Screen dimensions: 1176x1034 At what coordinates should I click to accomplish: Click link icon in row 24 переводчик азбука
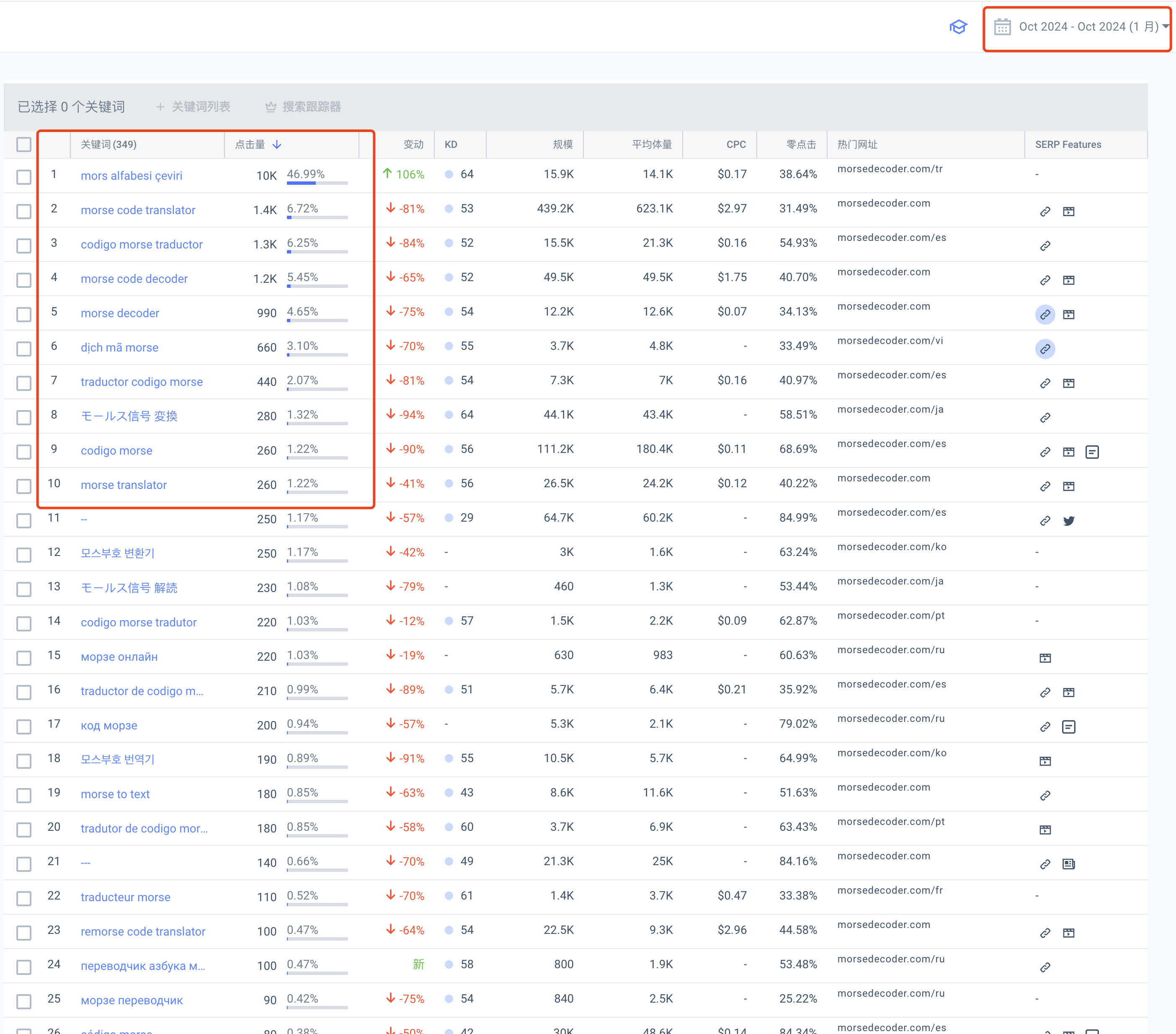1045,968
